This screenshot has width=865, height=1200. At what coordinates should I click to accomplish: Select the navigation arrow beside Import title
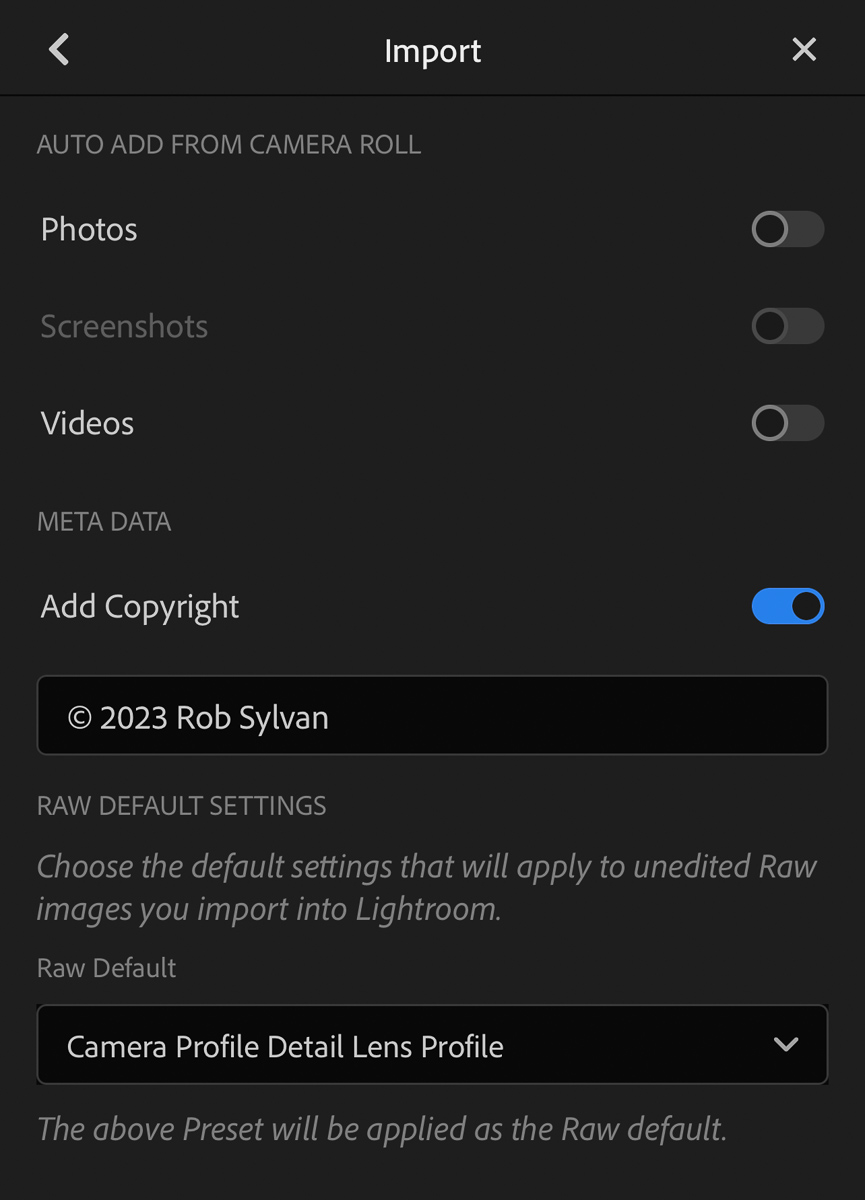tap(57, 49)
